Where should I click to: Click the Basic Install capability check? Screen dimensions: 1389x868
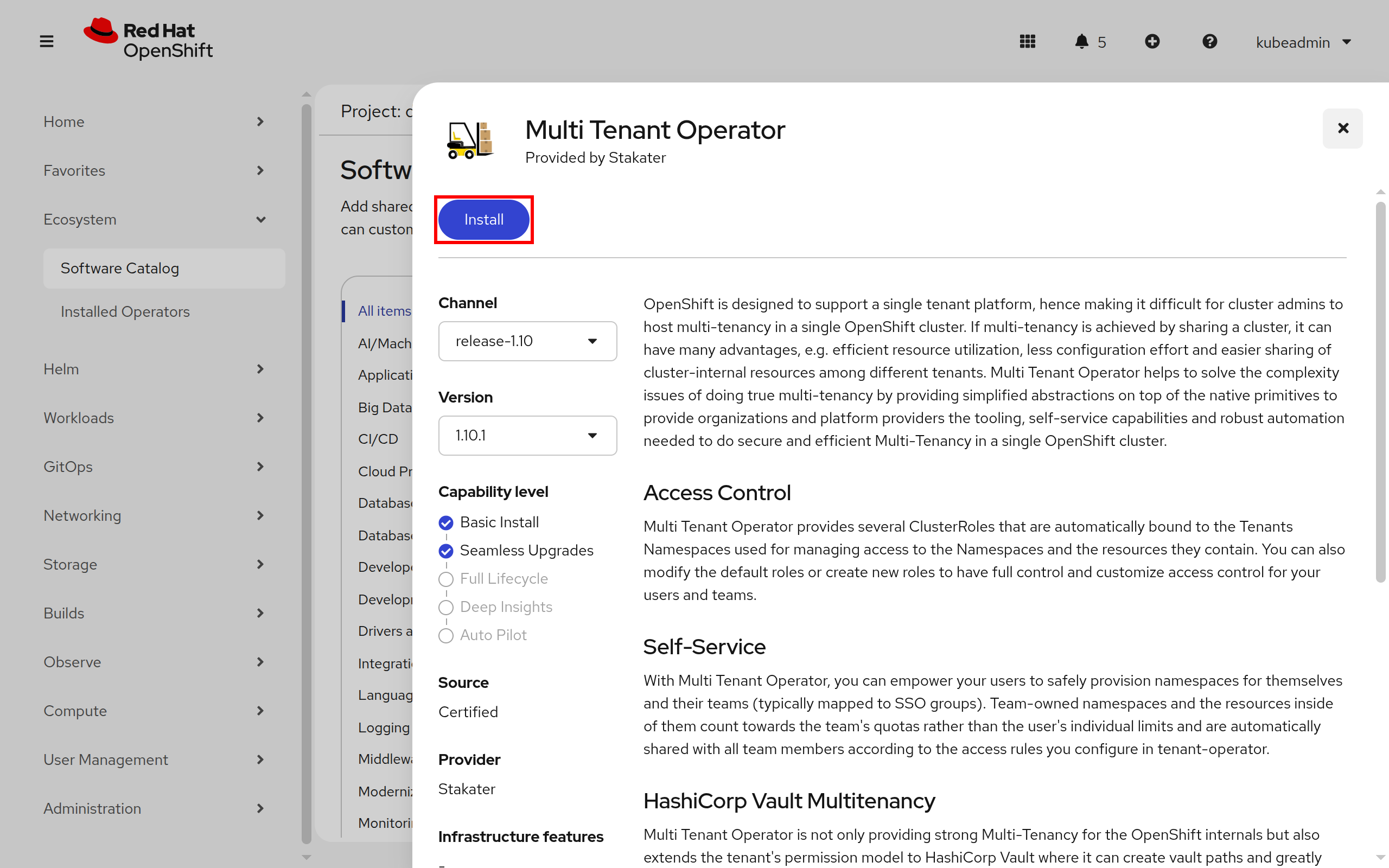pyautogui.click(x=446, y=522)
